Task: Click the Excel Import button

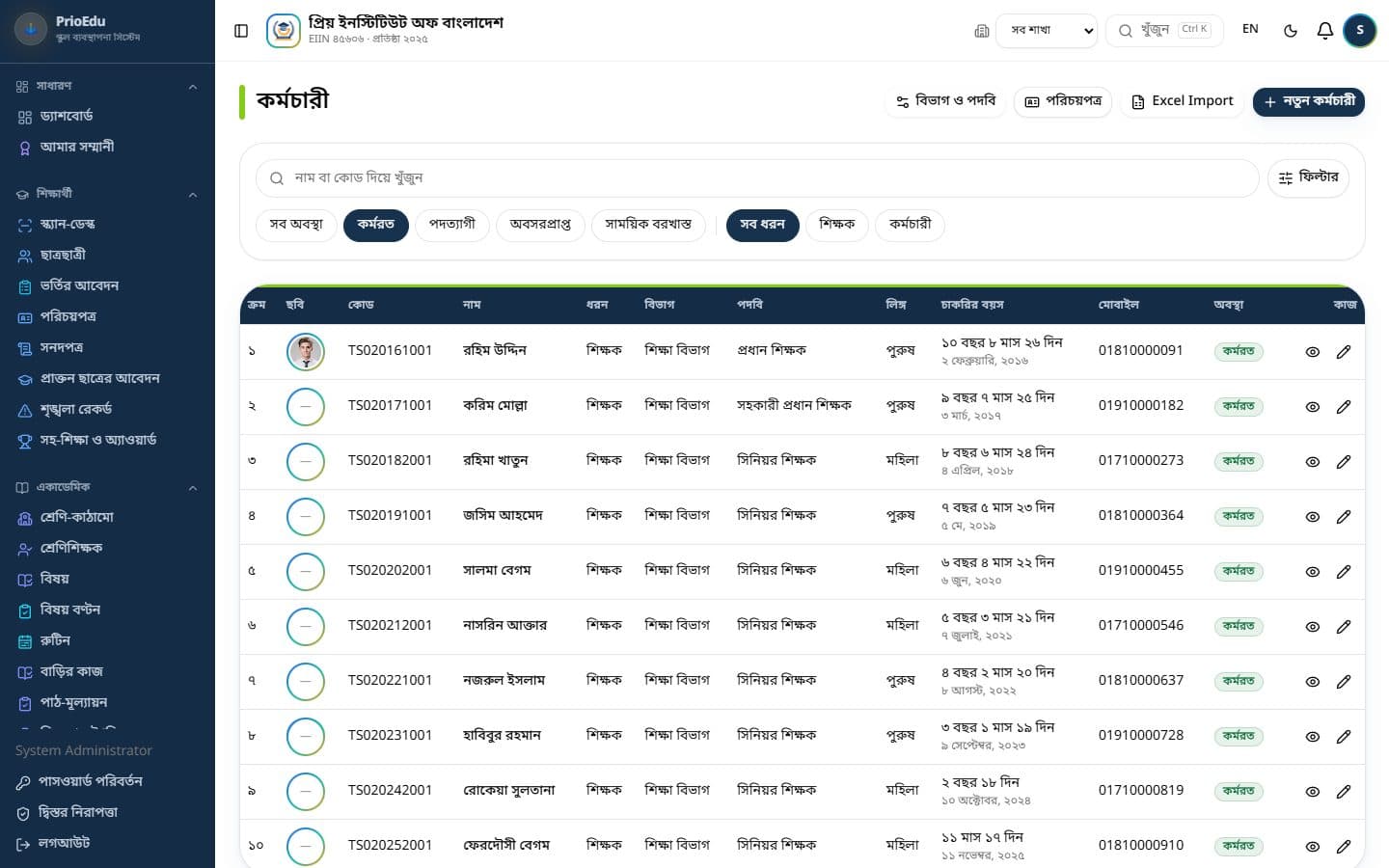Action: (x=1182, y=101)
